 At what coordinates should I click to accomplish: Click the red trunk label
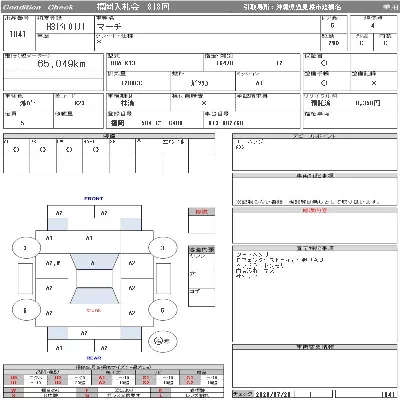click(94, 310)
